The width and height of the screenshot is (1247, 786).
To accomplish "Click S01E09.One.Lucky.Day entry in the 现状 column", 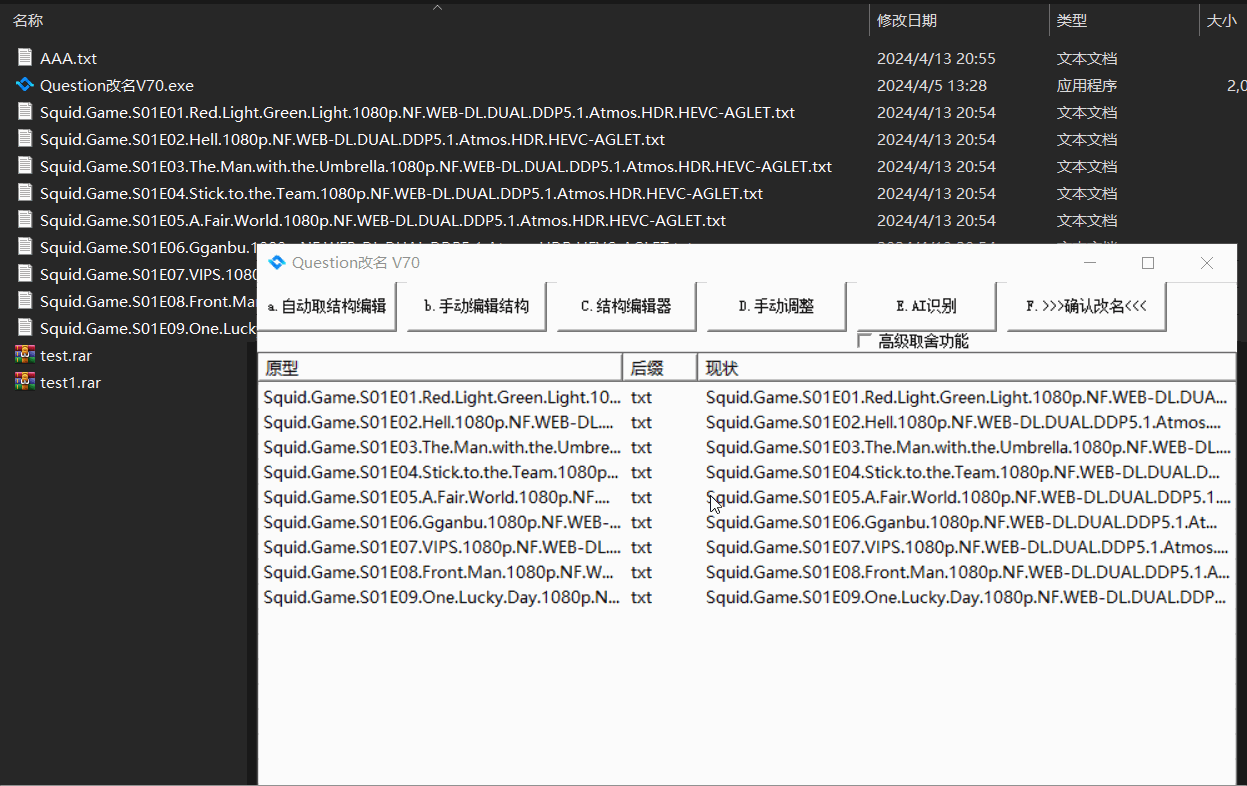I will [x=967, y=597].
